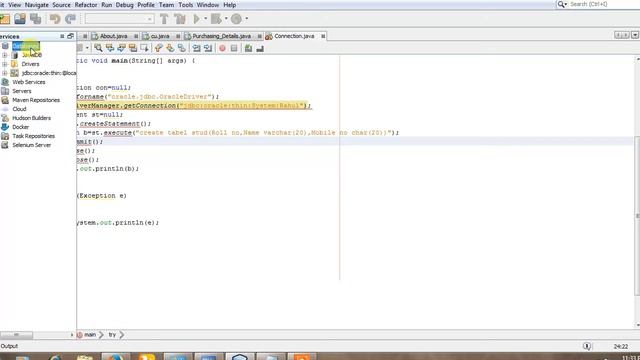
Task: Click Find Selection magnifier in editor toolbar
Action: pos(98,48)
